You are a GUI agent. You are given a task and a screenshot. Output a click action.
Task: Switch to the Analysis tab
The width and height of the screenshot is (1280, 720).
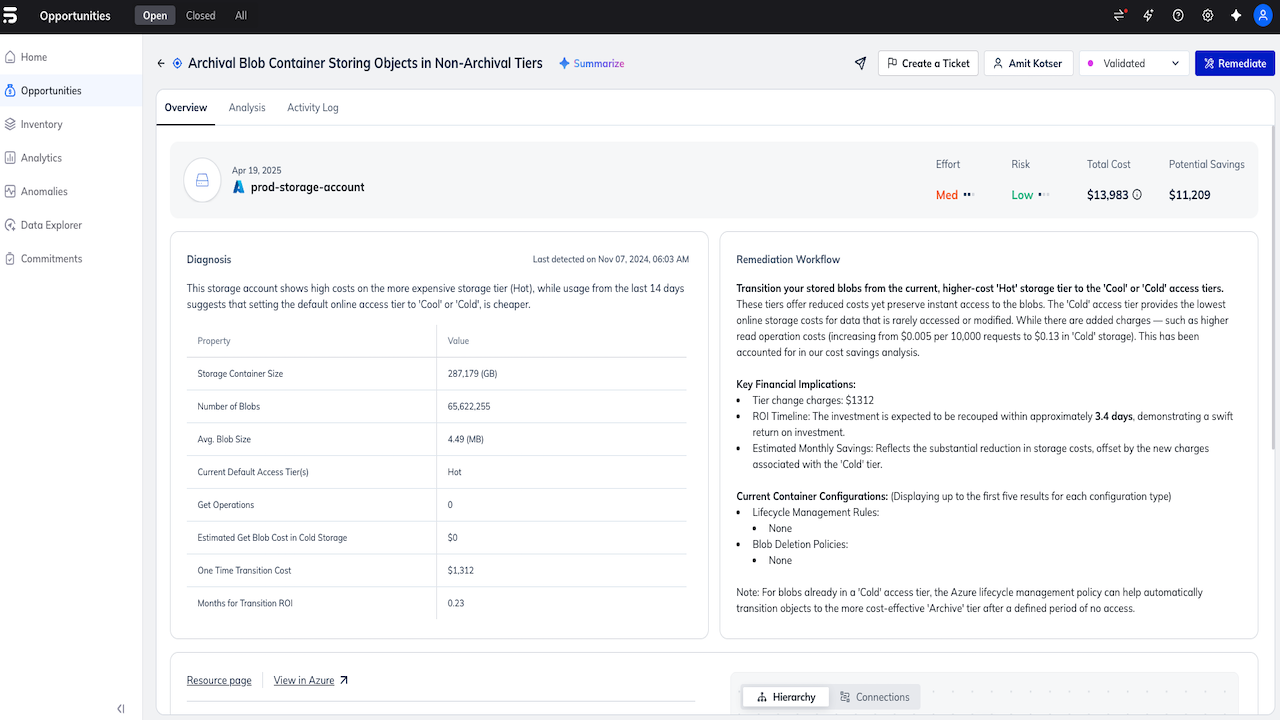(247, 108)
